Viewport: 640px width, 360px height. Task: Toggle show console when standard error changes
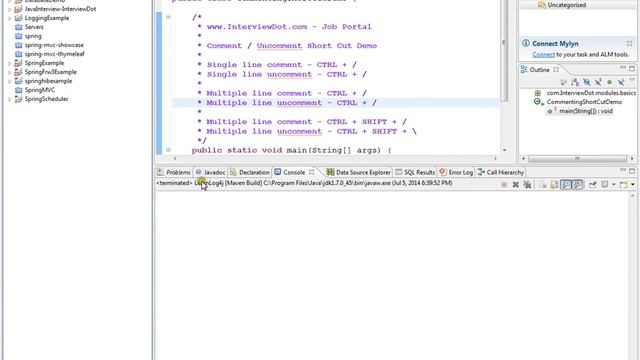(577, 184)
